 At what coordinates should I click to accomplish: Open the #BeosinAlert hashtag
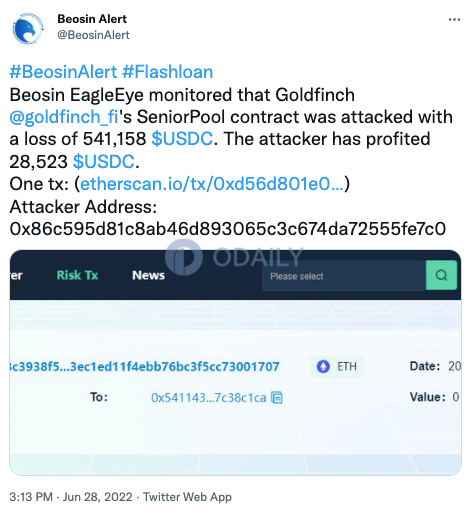pyautogui.click(x=63, y=72)
